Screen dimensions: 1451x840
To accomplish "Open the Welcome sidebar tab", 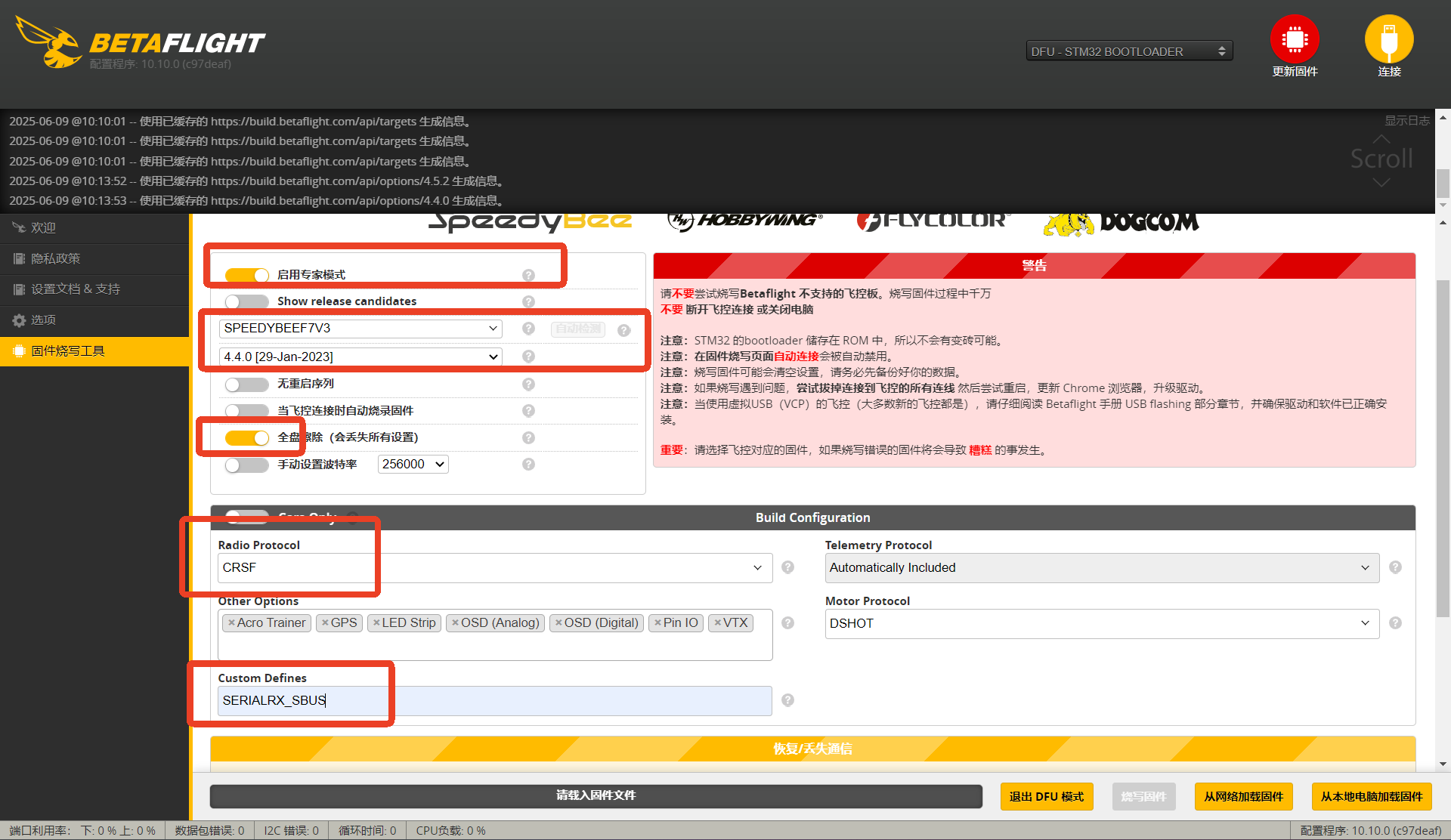I will pos(43,228).
